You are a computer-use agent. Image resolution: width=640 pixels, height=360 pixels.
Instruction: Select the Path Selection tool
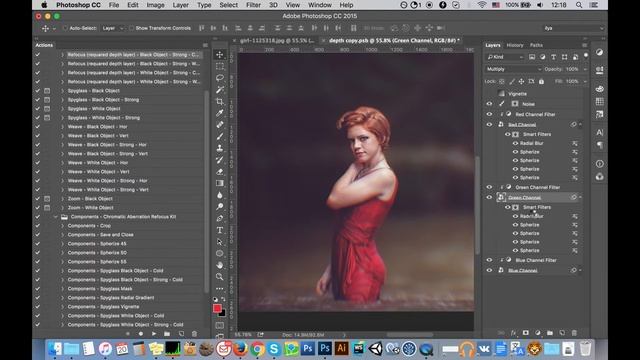point(220,242)
